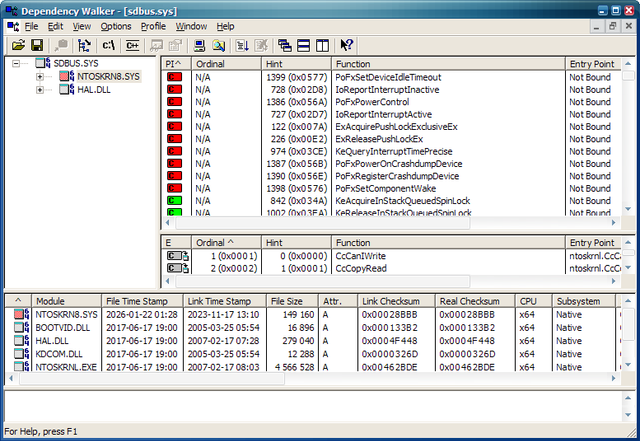Sort module list by Subsystem header

(x=583, y=301)
